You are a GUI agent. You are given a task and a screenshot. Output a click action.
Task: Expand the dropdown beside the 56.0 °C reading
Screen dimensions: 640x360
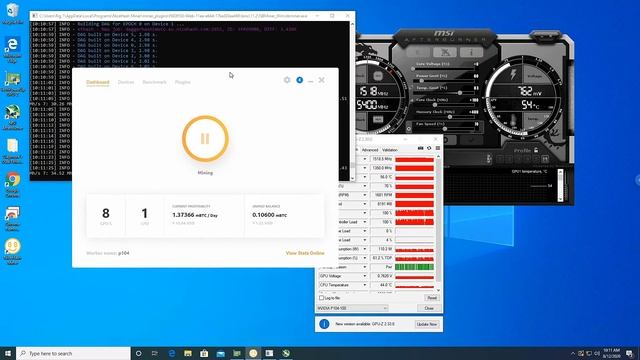(364, 177)
